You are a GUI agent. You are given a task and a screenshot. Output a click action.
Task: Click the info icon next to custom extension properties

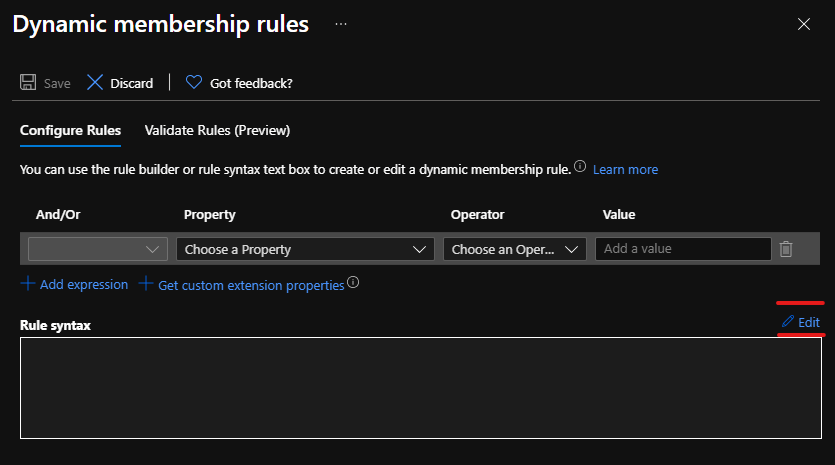point(353,283)
